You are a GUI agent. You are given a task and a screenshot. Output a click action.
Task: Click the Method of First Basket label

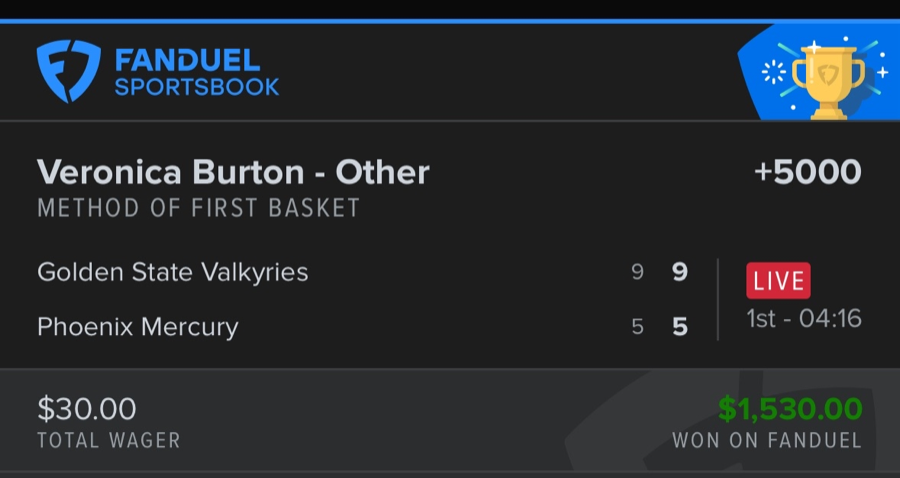pos(198,208)
